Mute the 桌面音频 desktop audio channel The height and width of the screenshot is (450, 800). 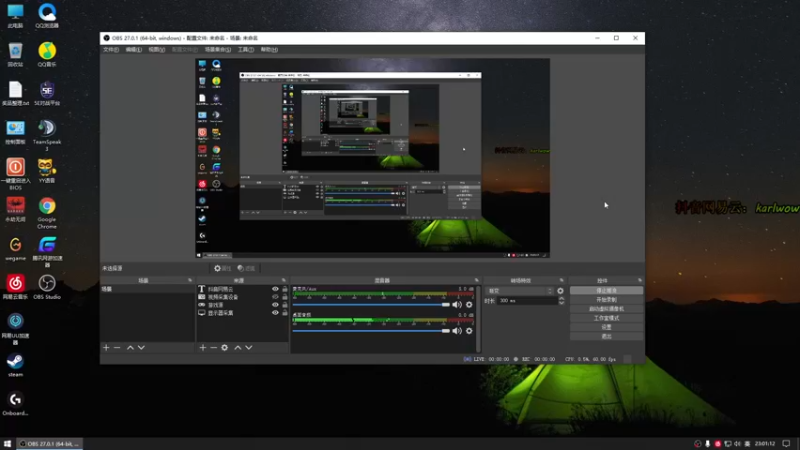(457, 331)
